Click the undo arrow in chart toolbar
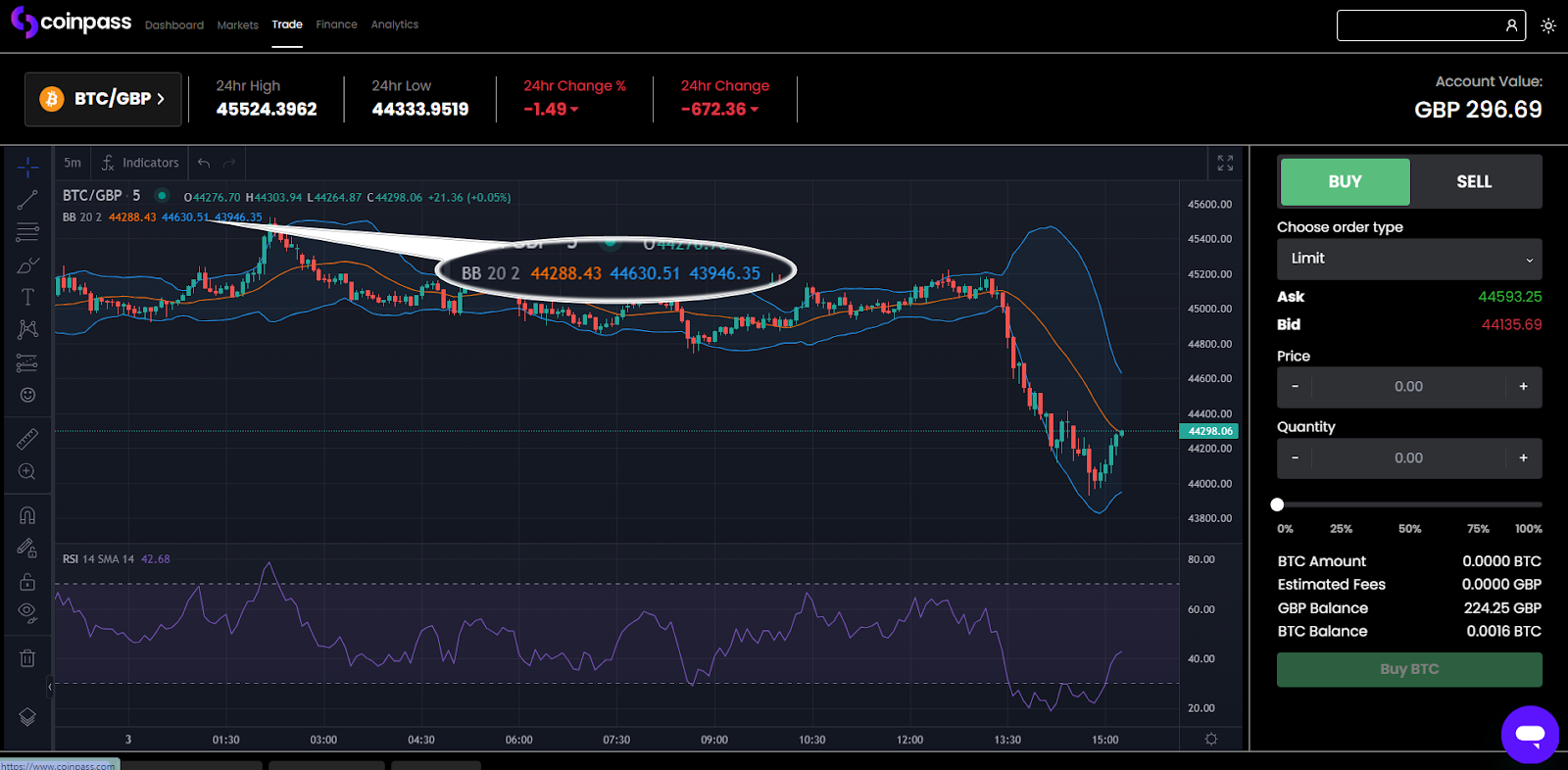This screenshot has height=770, width=1568. click(204, 163)
